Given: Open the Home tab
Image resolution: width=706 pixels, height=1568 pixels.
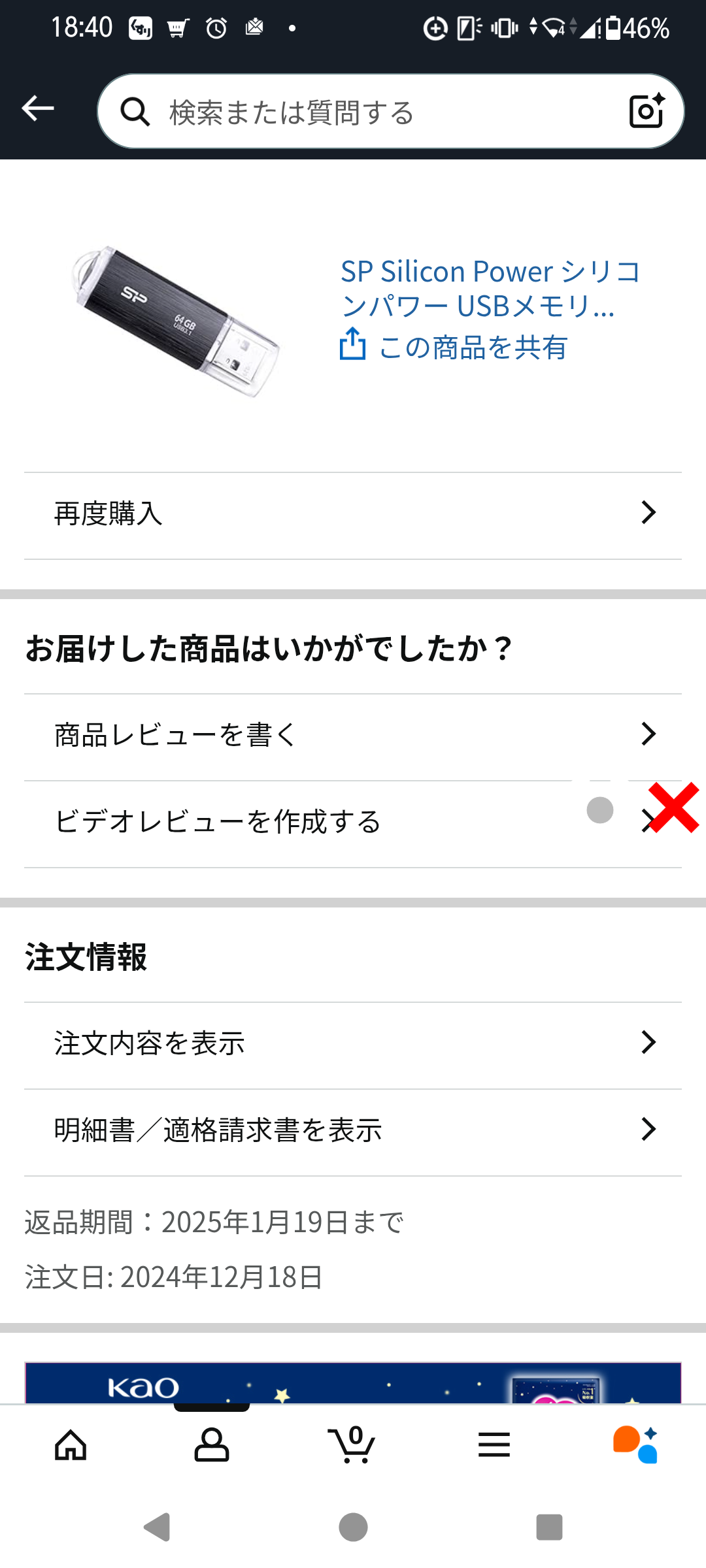Looking at the screenshot, I should pyautogui.click(x=71, y=1445).
